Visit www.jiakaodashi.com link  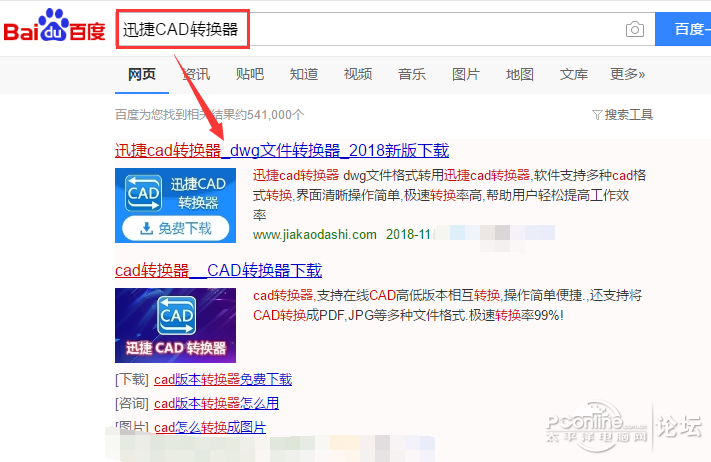pyautogui.click(x=315, y=234)
